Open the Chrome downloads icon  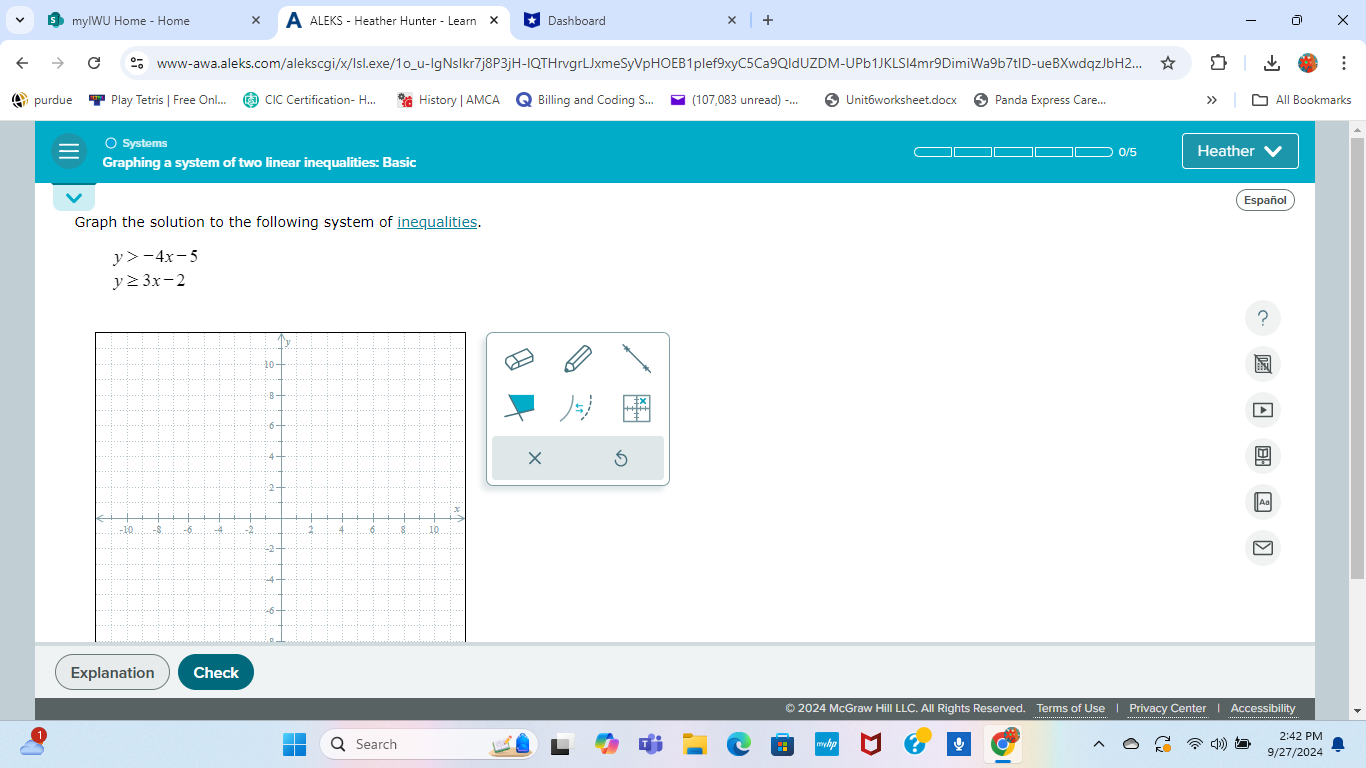pyautogui.click(x=1272, y=63)
